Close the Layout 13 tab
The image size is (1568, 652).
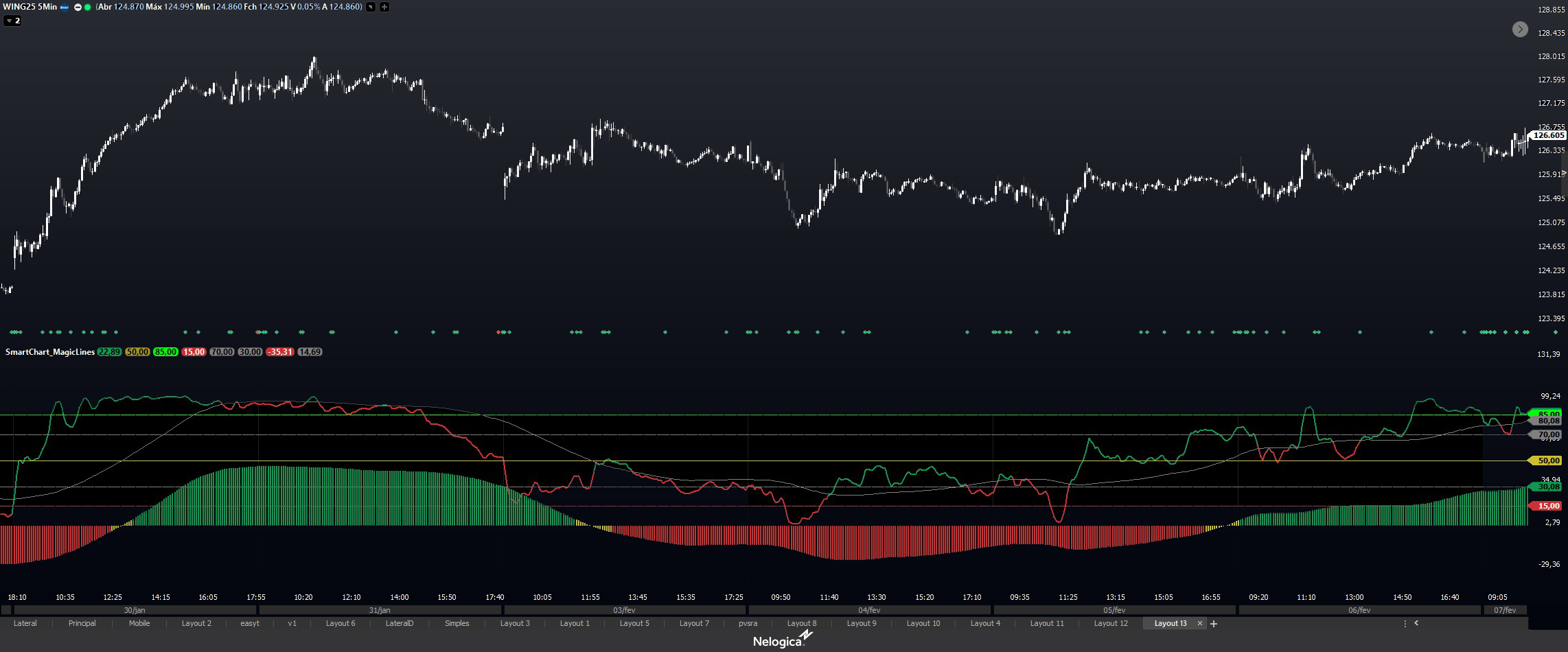(x=1199, y=623)
